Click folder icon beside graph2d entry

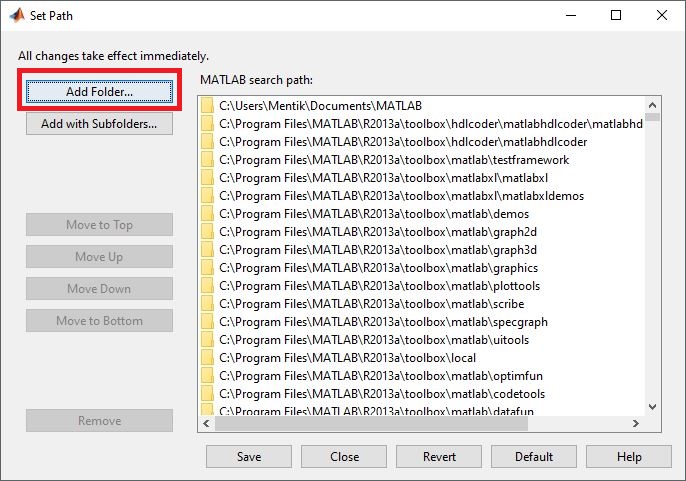pos(207,232)
